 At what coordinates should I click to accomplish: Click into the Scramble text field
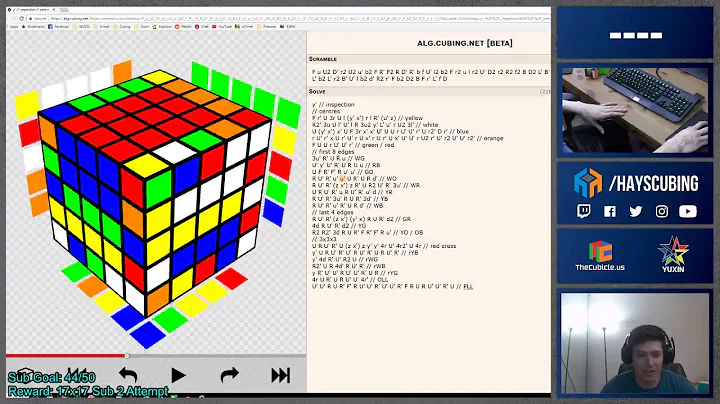(x=430, y=75)
